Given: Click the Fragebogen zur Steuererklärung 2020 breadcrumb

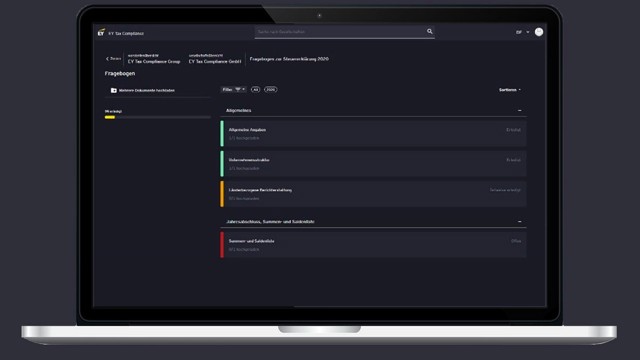Looking at the screenshot, I should click(289, 59).
